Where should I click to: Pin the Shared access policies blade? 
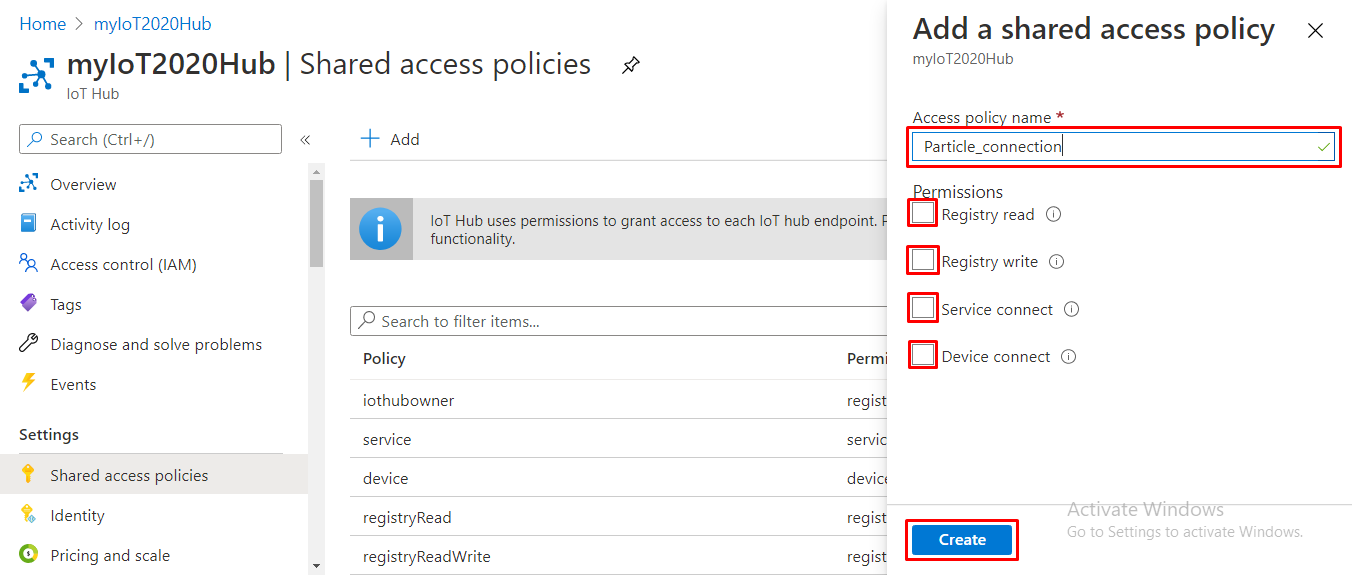click(630, 66)
